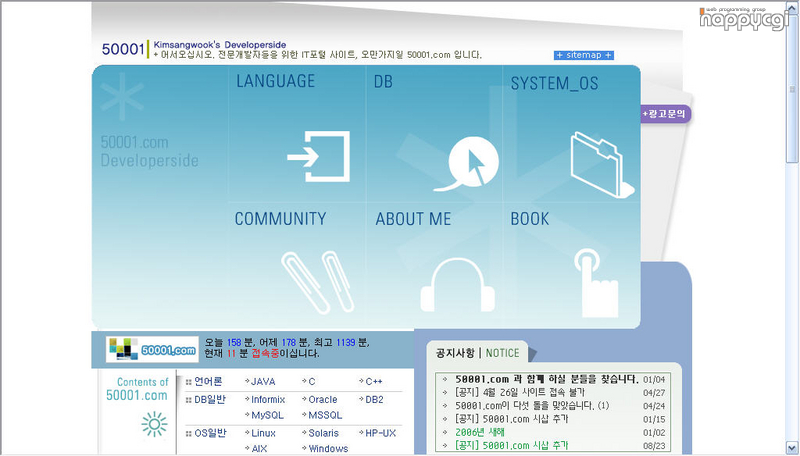800x456 pixels.
Task: Open the AIX link
Action: pyautogui.click(x=259, y=449)
